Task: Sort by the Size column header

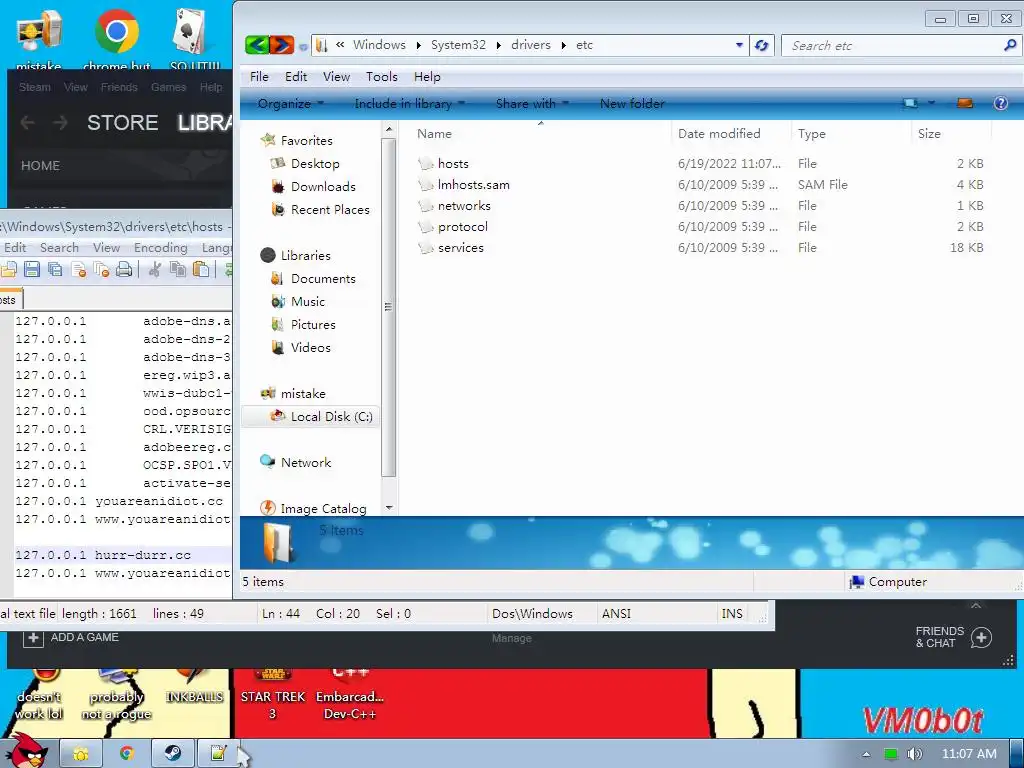Action: click(929, 133)
